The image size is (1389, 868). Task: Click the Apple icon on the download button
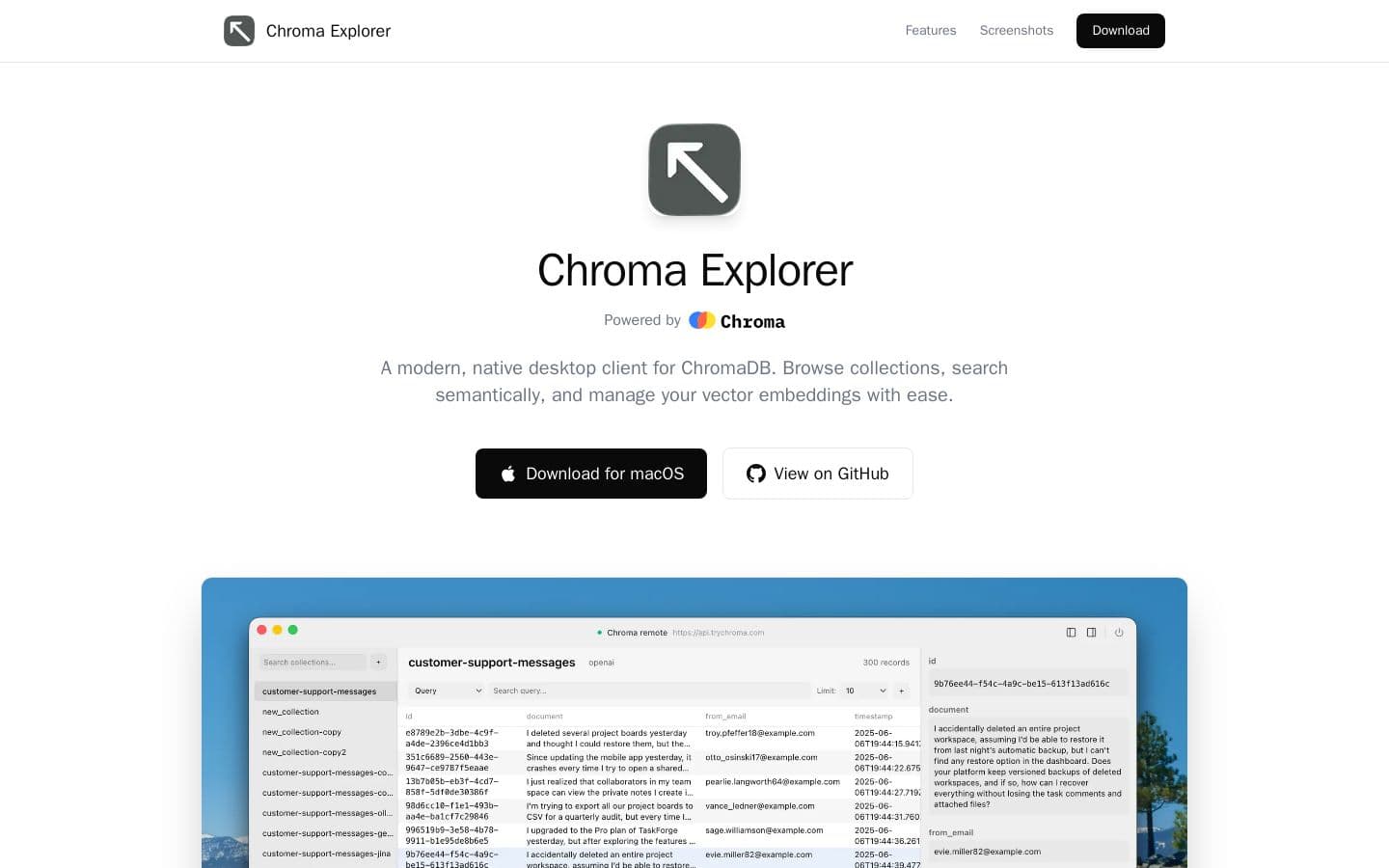click(x=506, y=474)
